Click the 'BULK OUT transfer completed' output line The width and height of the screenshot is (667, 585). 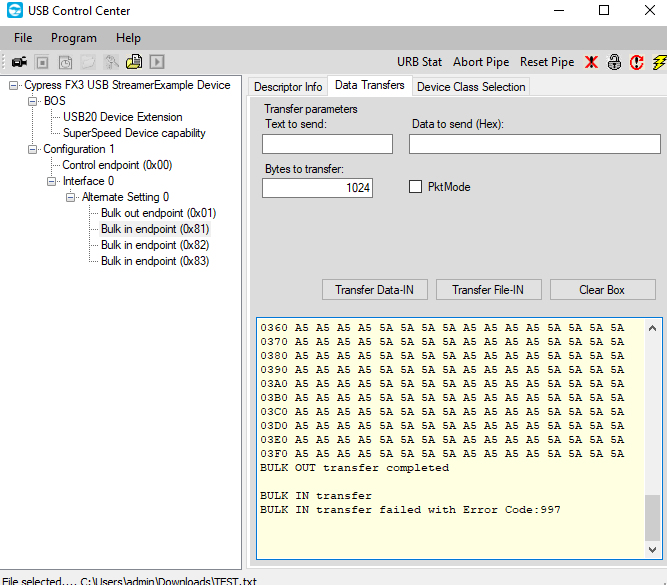pos(354,468)
